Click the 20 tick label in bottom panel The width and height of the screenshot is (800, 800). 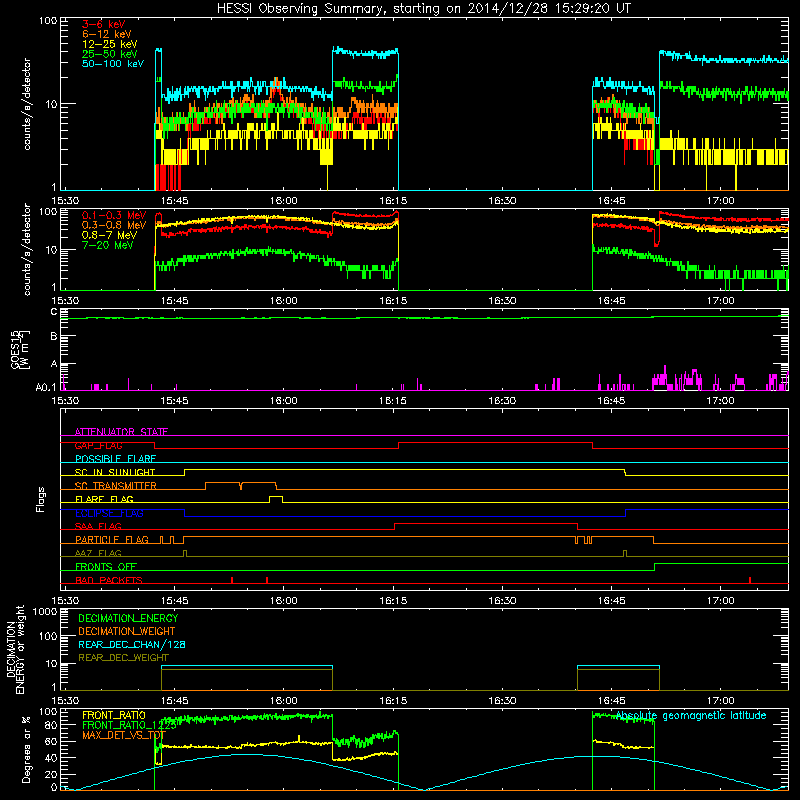[x=51, y=774]
